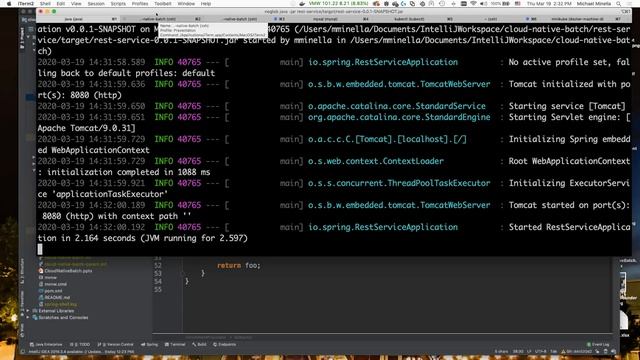640x360 pixels.
Task: Select the Scratches and Consoles tree label
Action: coord(63,317)
